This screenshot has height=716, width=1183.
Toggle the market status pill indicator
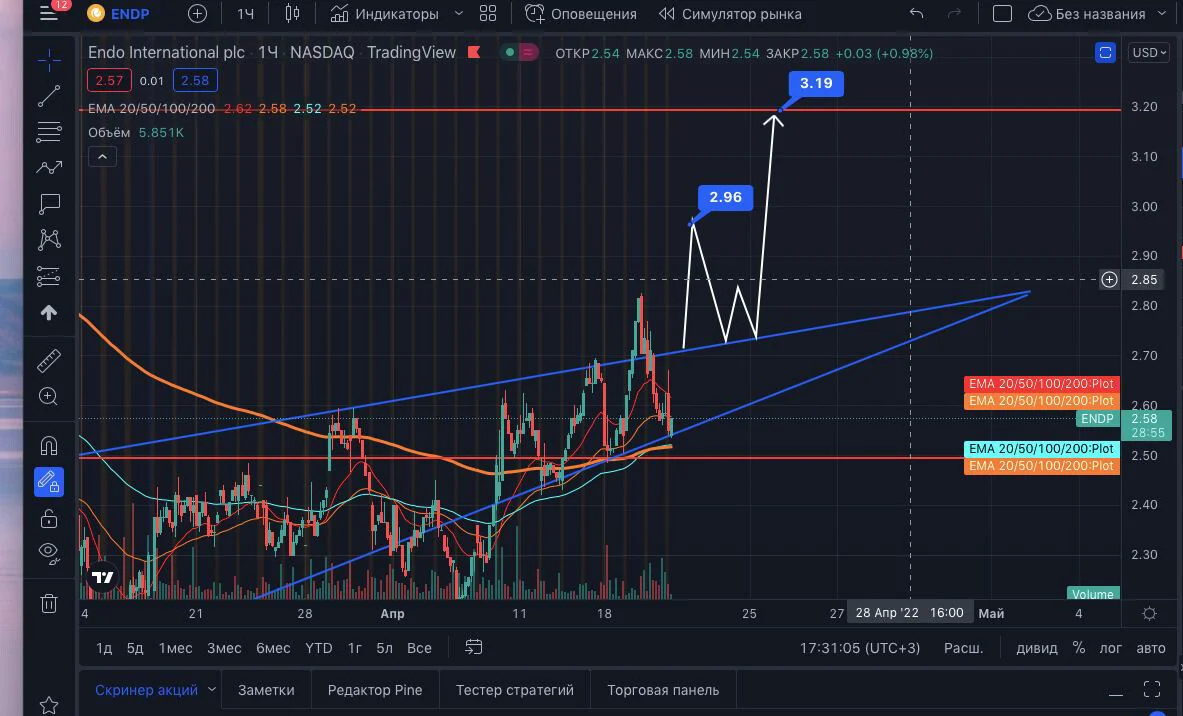tap(519, 52)
